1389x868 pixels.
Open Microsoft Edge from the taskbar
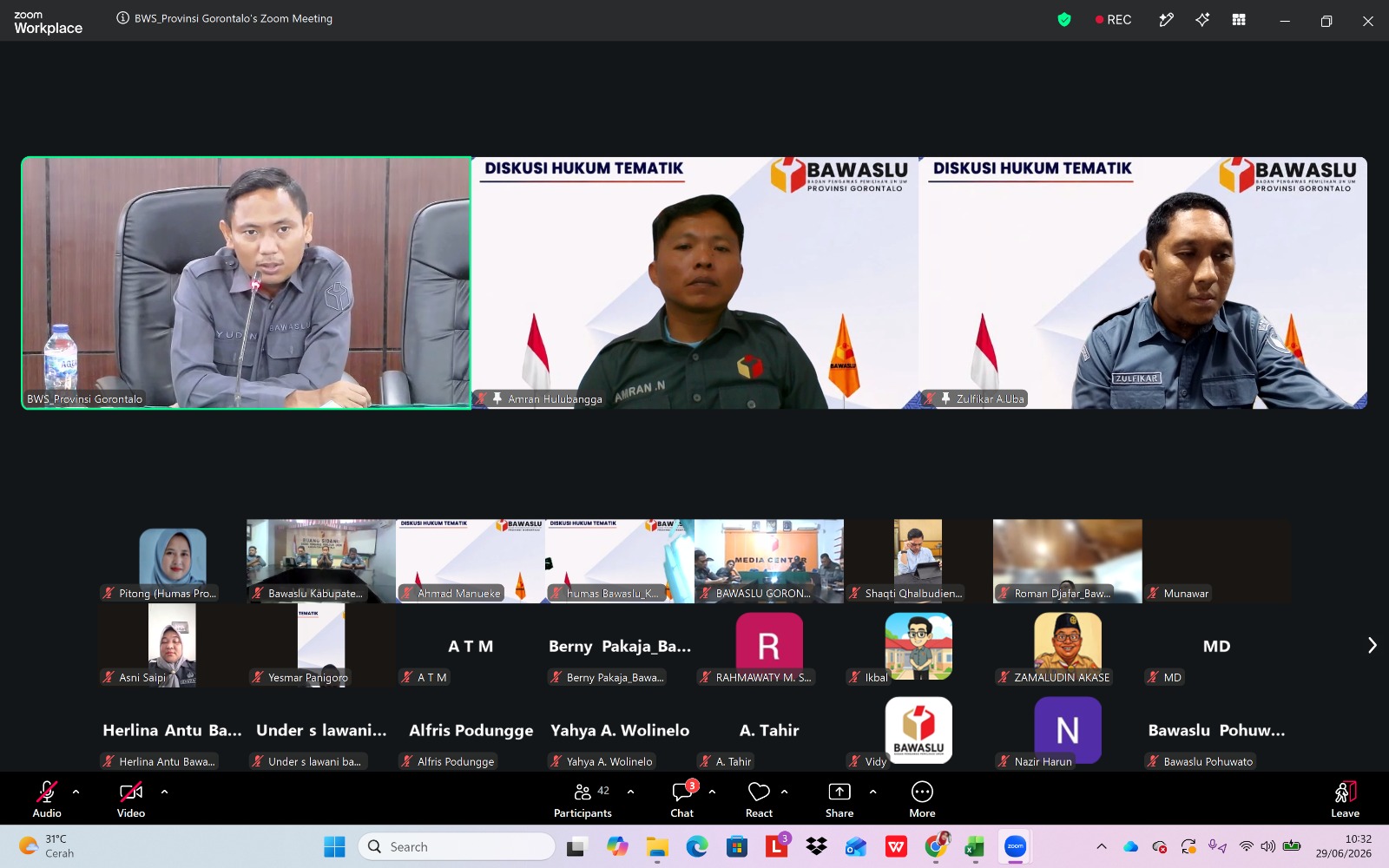click(x=697, y=846)
